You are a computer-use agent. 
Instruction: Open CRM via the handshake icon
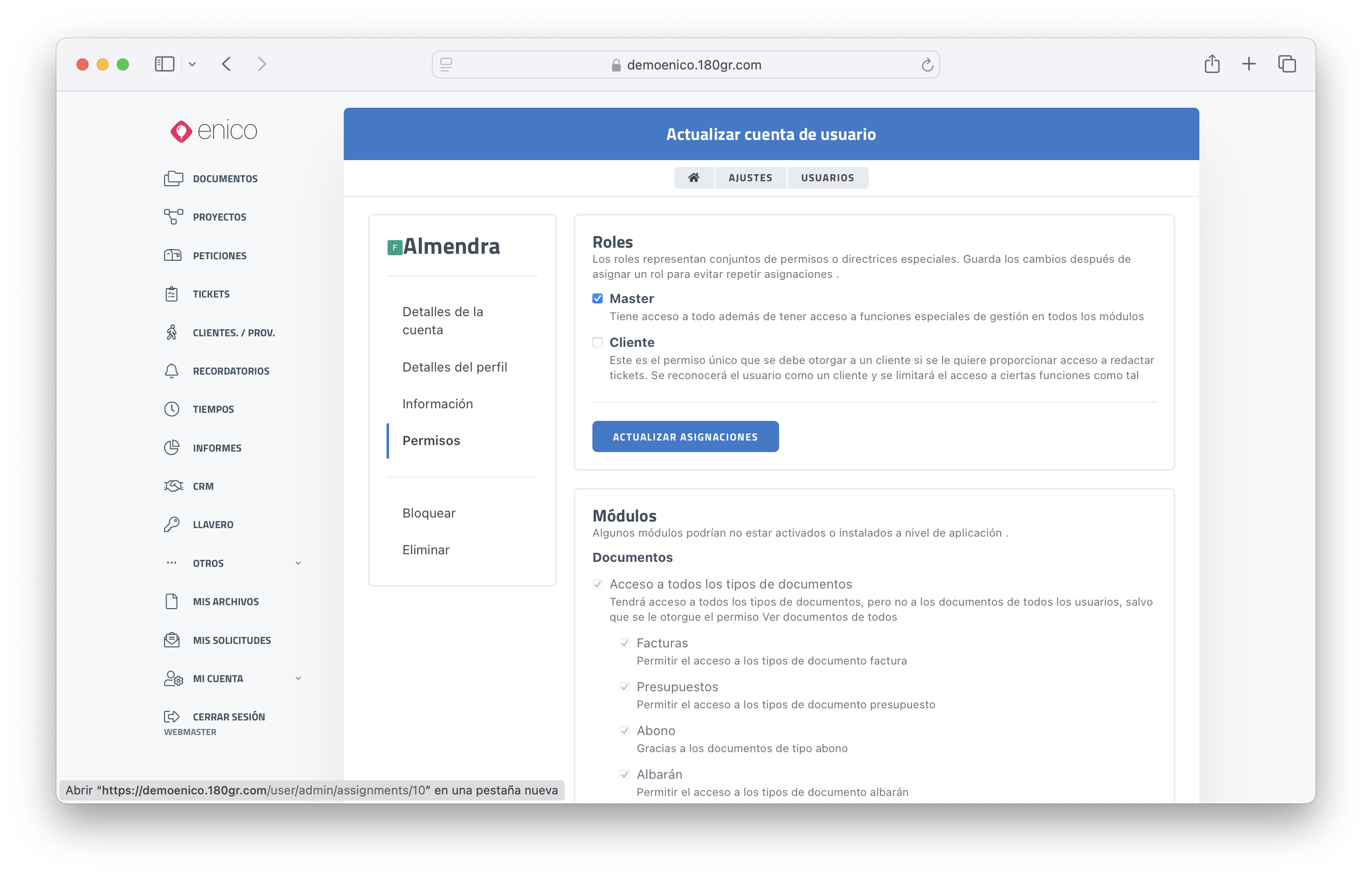point(173,486)
